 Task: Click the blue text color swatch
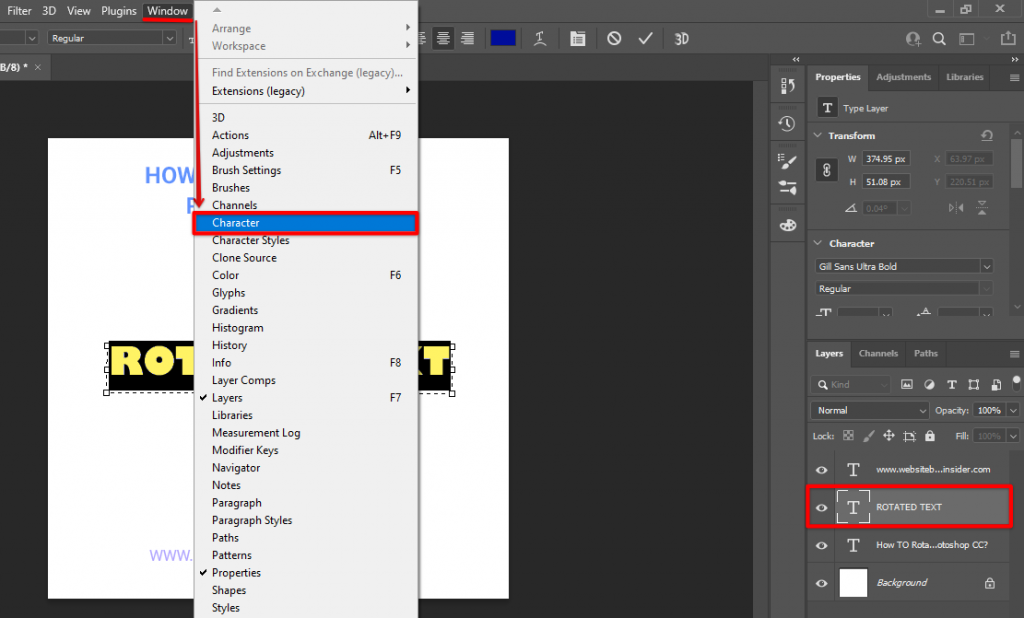point(503,38)
